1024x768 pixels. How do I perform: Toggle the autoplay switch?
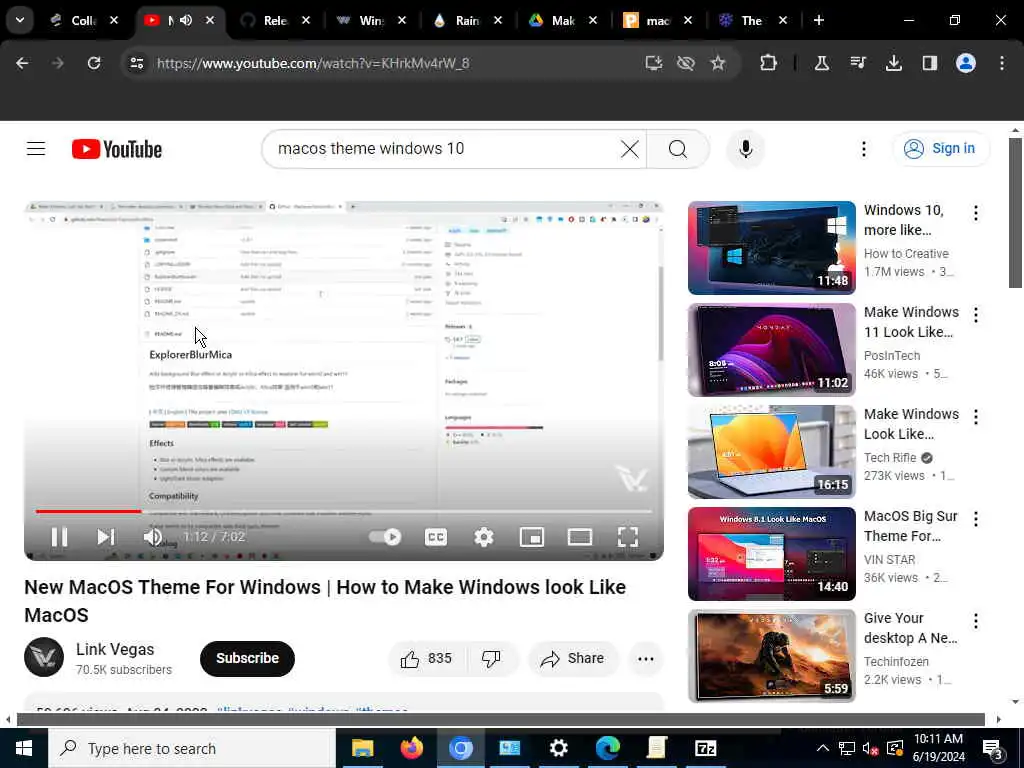385,537
